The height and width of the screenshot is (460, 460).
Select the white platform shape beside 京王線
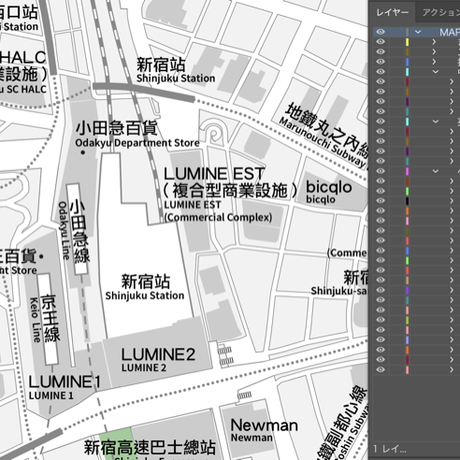pos(48,319)
